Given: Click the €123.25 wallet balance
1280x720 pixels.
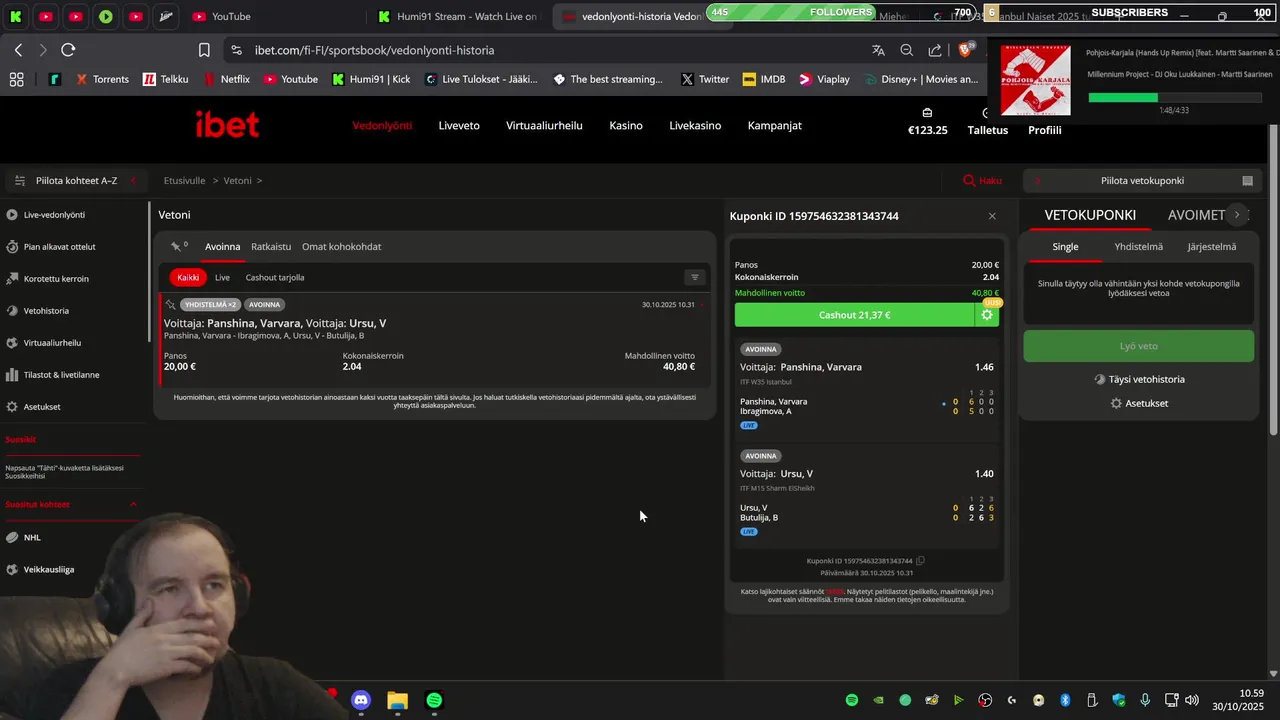Looking at the screenshot, I should 927,122.
